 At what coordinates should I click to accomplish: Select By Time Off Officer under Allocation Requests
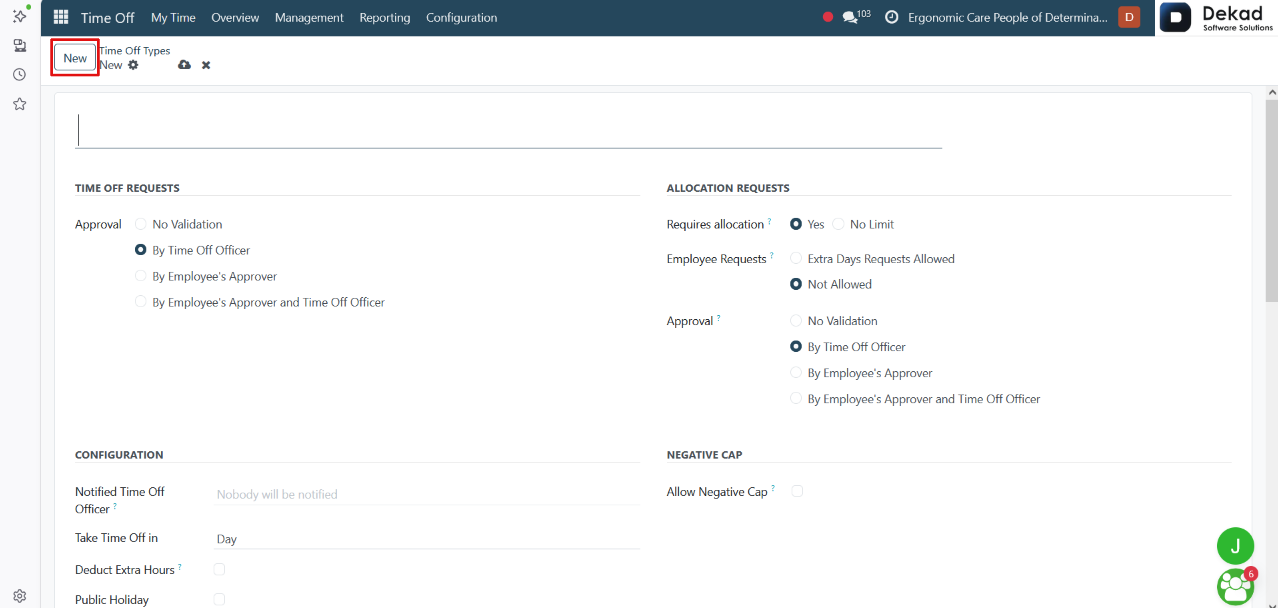coord(796,347)
